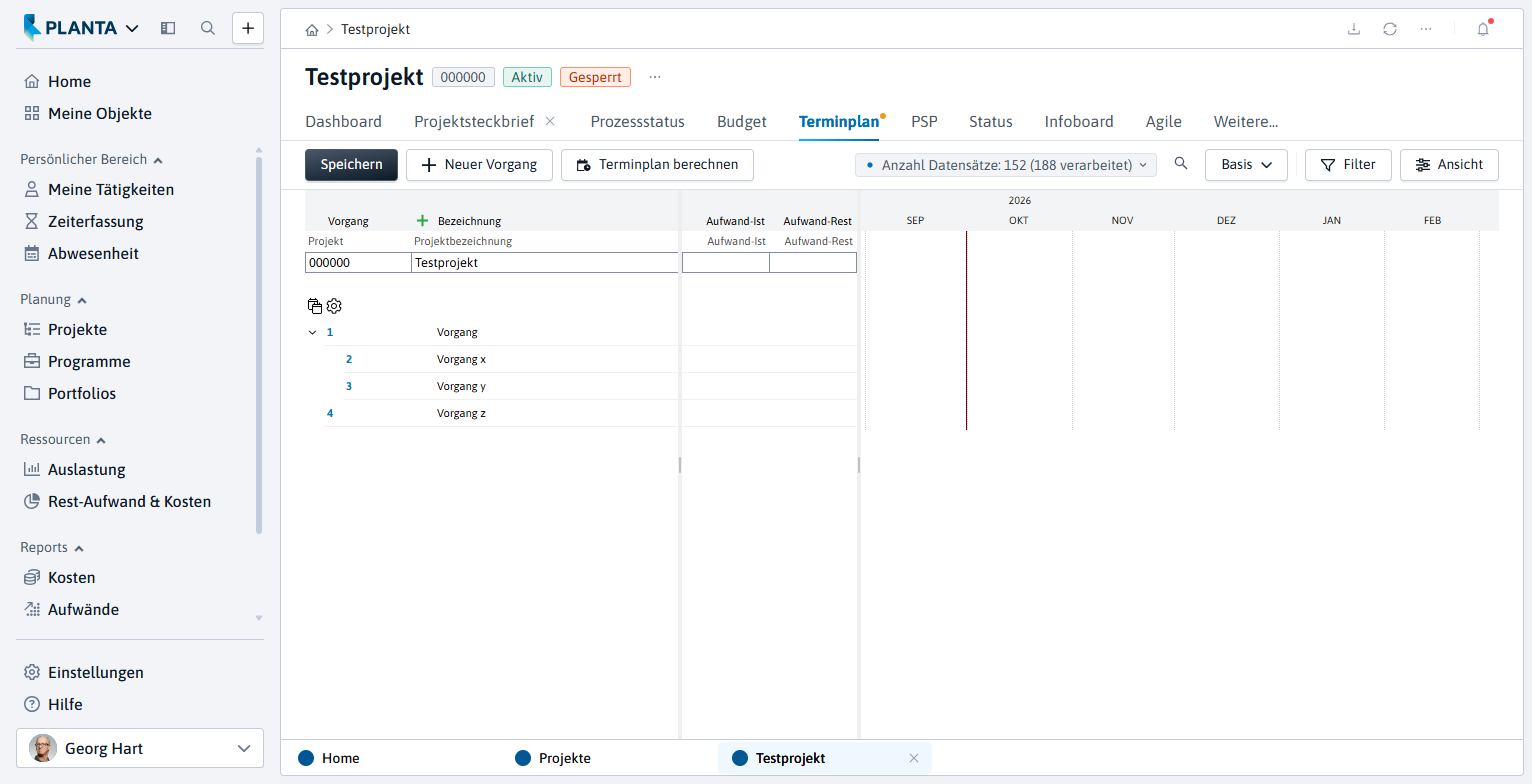Click the download icon in header
Screen dimensions: 1532x784
[1354, 29]
